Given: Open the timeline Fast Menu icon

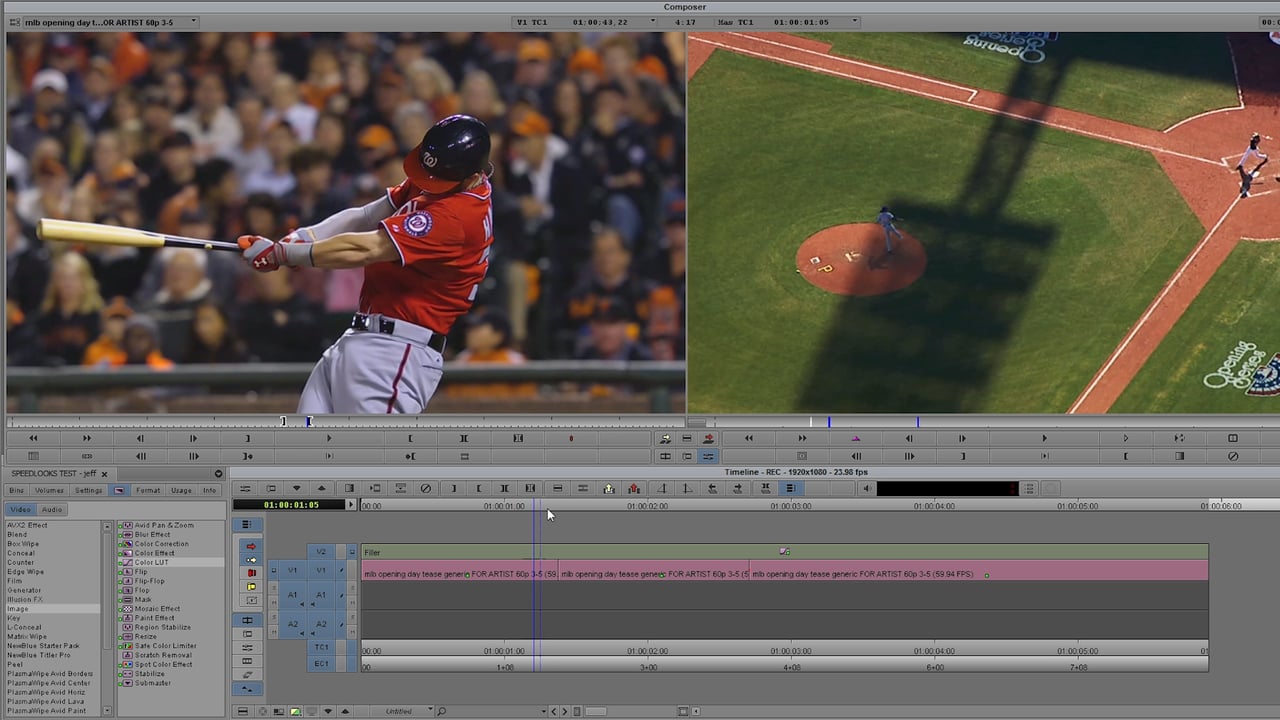Looking at the screenshot, I should click(x=246, y=525).
